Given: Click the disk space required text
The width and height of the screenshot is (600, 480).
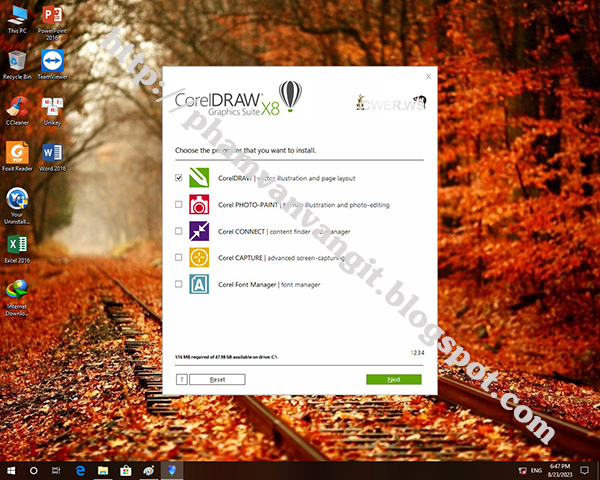Looking at the screenshot, I should click(x=226, y=357).
